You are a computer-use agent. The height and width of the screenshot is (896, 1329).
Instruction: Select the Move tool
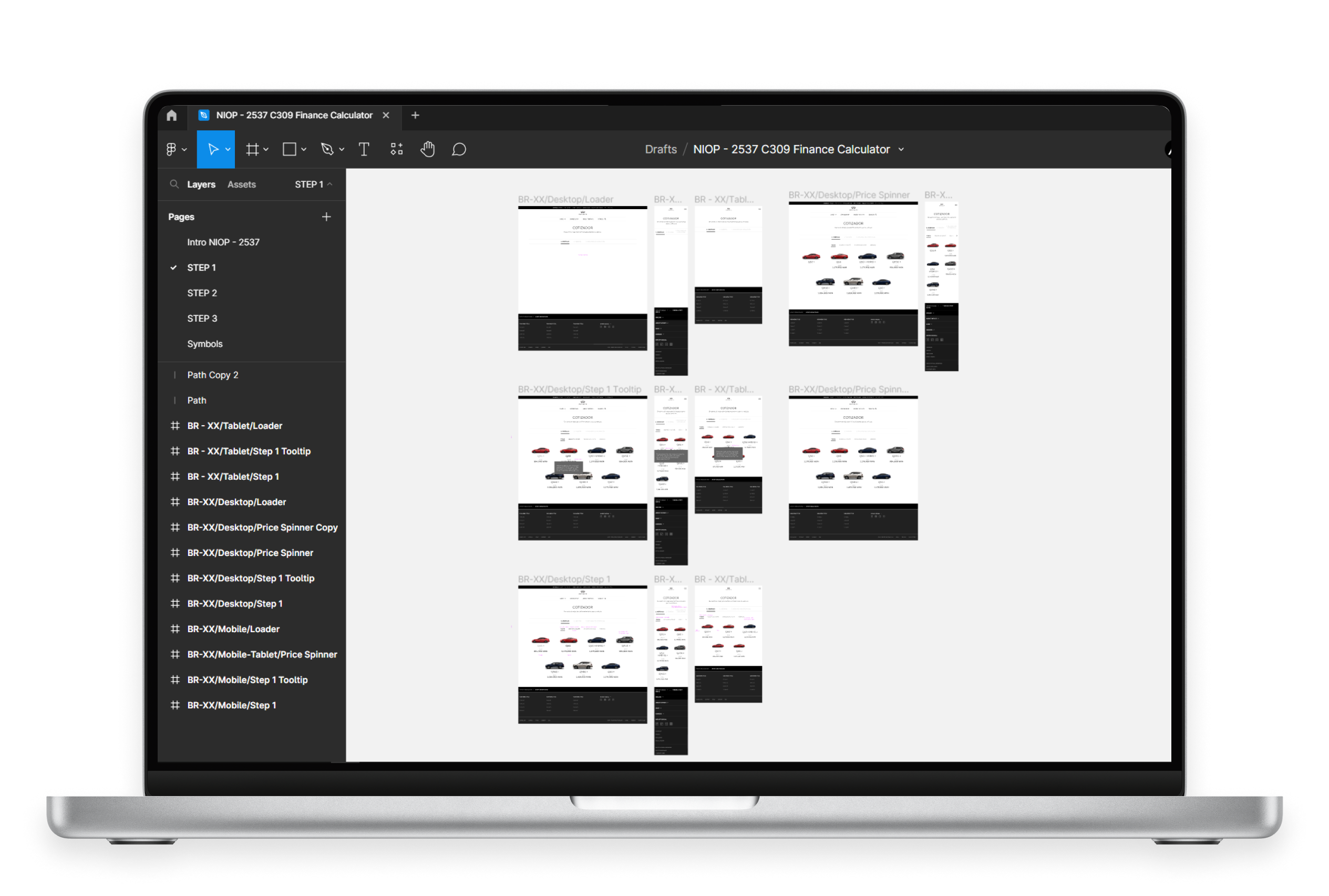(x=212, y=150)
